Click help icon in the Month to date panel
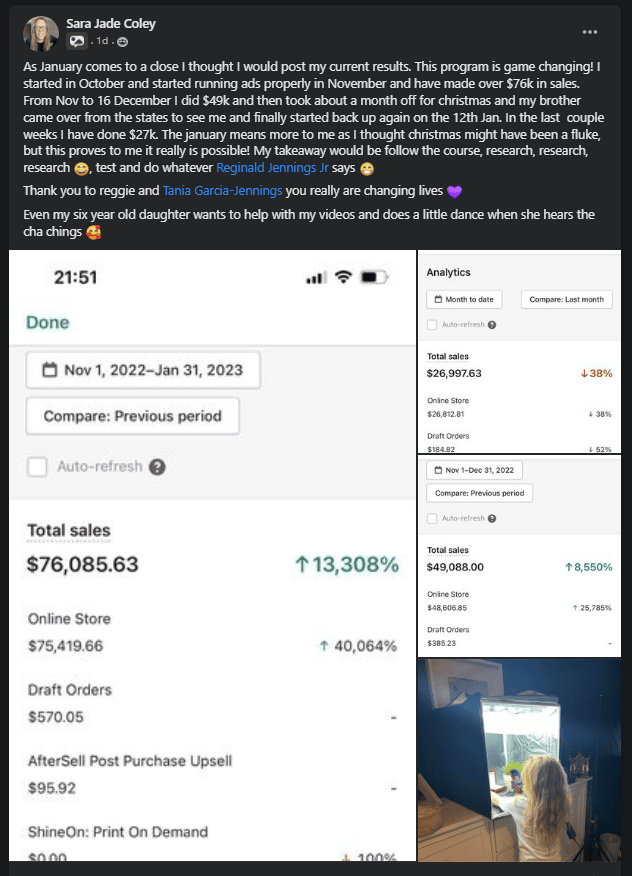This screenshot has width=632, height=876. (492, 325)
